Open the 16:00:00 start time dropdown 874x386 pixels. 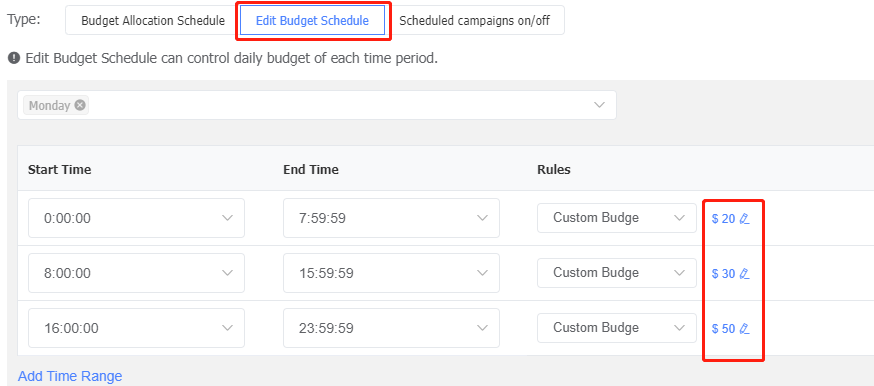pyautogui.click(x=137, y=328)
